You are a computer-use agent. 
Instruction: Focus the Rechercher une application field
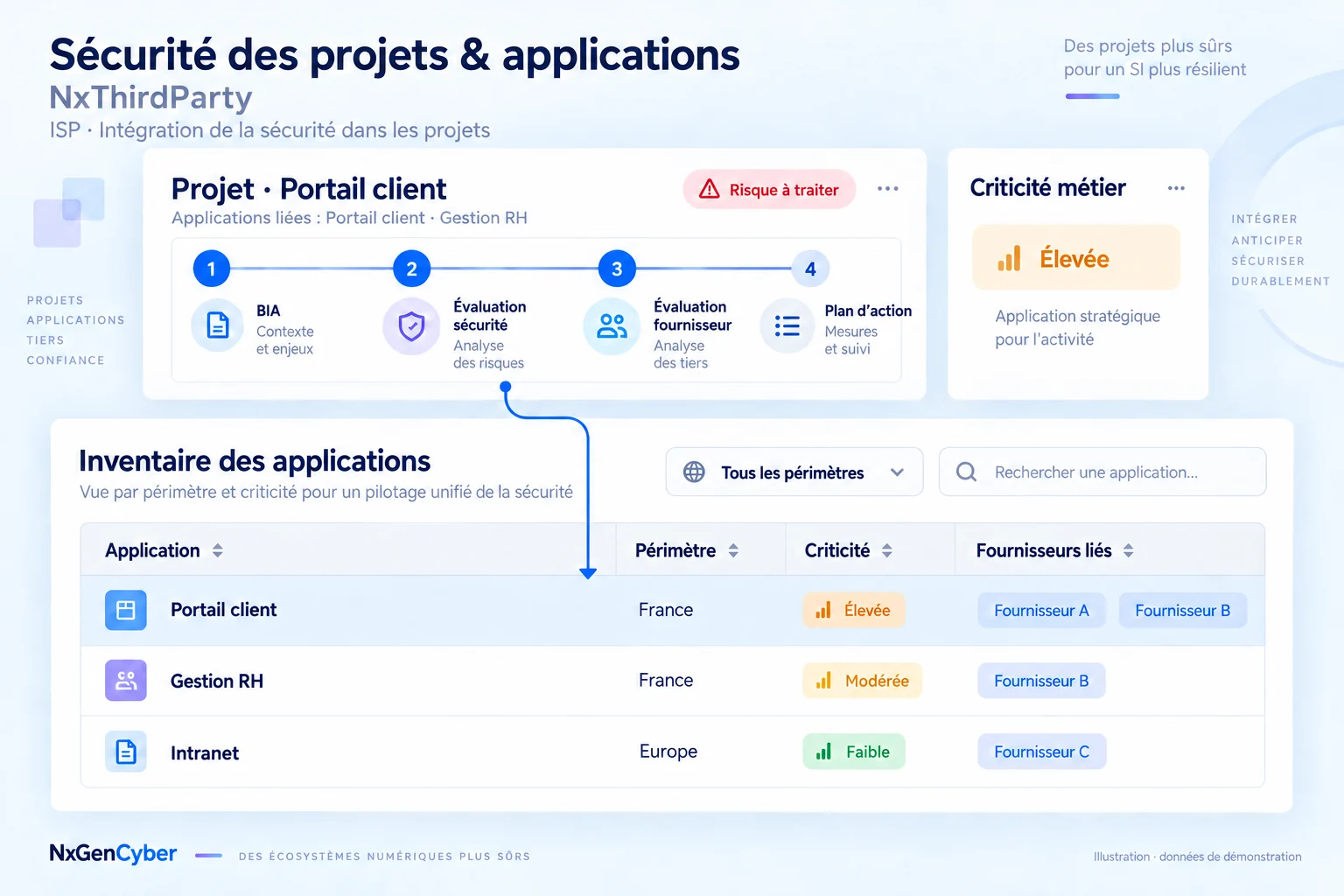tap(1102, 472)
